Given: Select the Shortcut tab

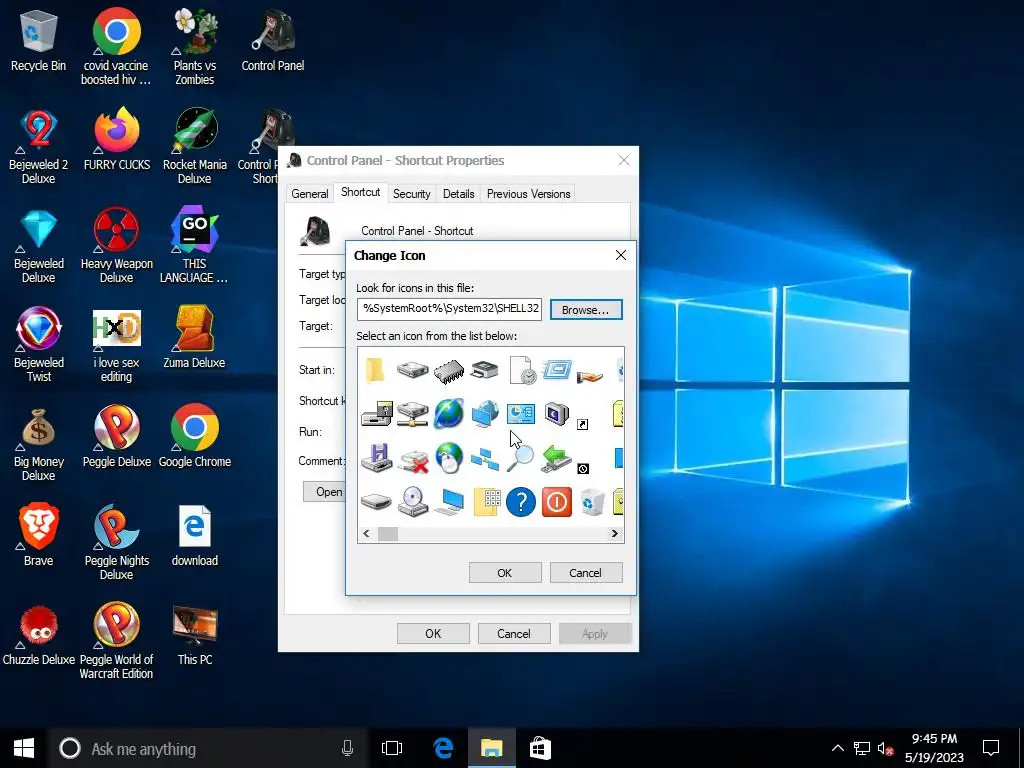Looking at the screenshot, I should point(360,192).
